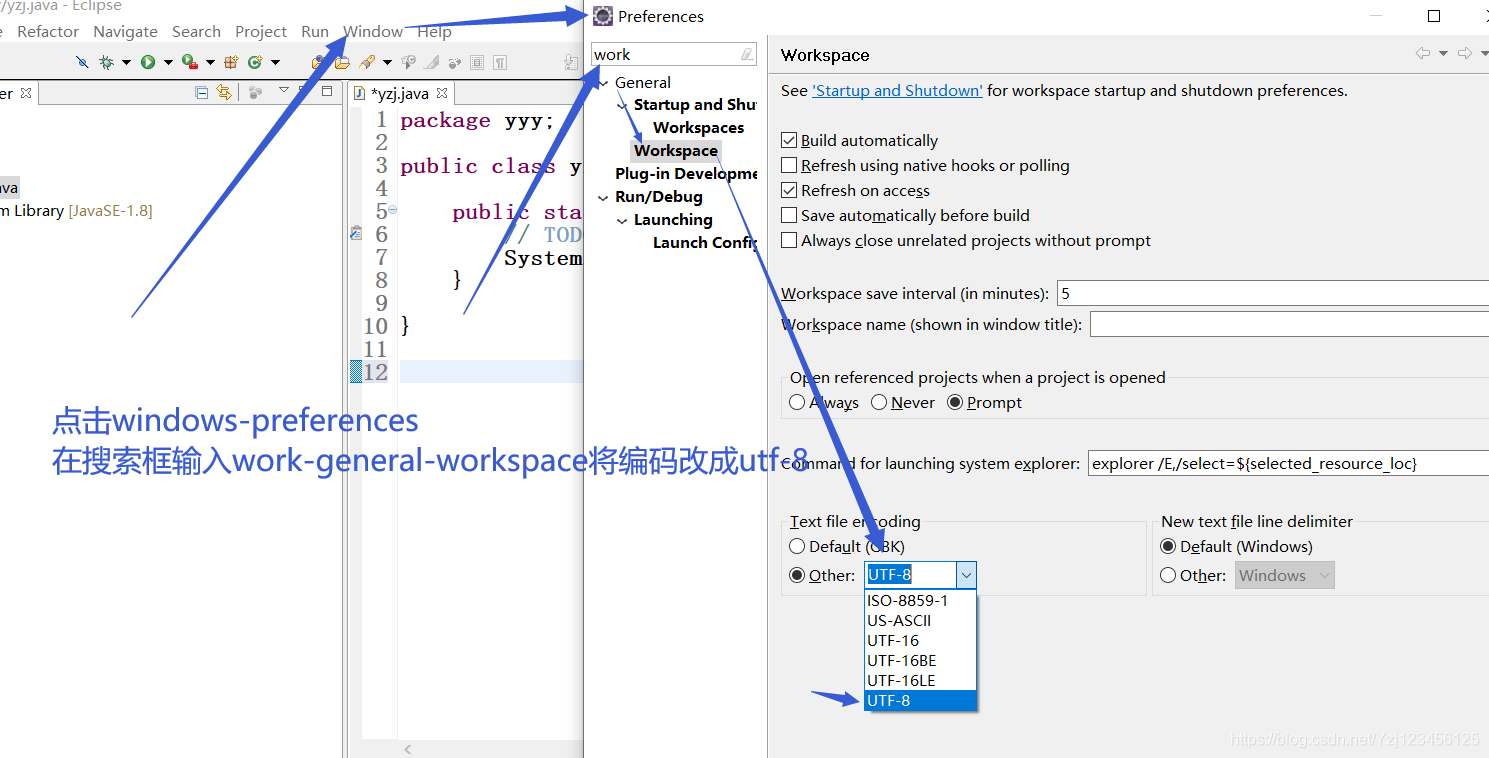Open the Navigate menu
1489x758 pixels.
125,32
